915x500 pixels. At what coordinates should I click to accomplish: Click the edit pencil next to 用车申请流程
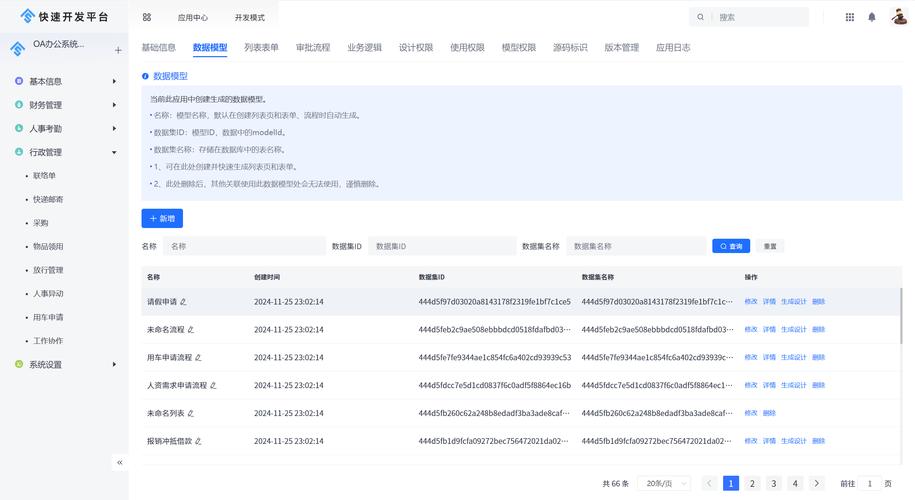(x=198, y=357)
